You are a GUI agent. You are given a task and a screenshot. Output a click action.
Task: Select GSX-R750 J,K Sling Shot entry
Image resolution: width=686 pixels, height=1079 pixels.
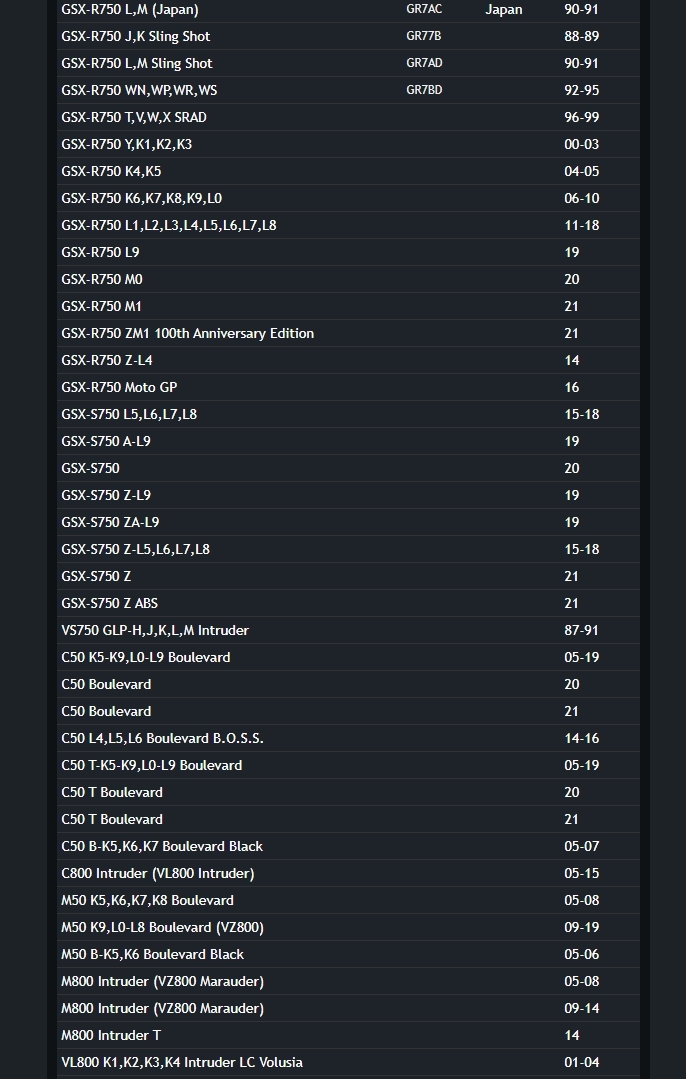[x=136, y=37]
